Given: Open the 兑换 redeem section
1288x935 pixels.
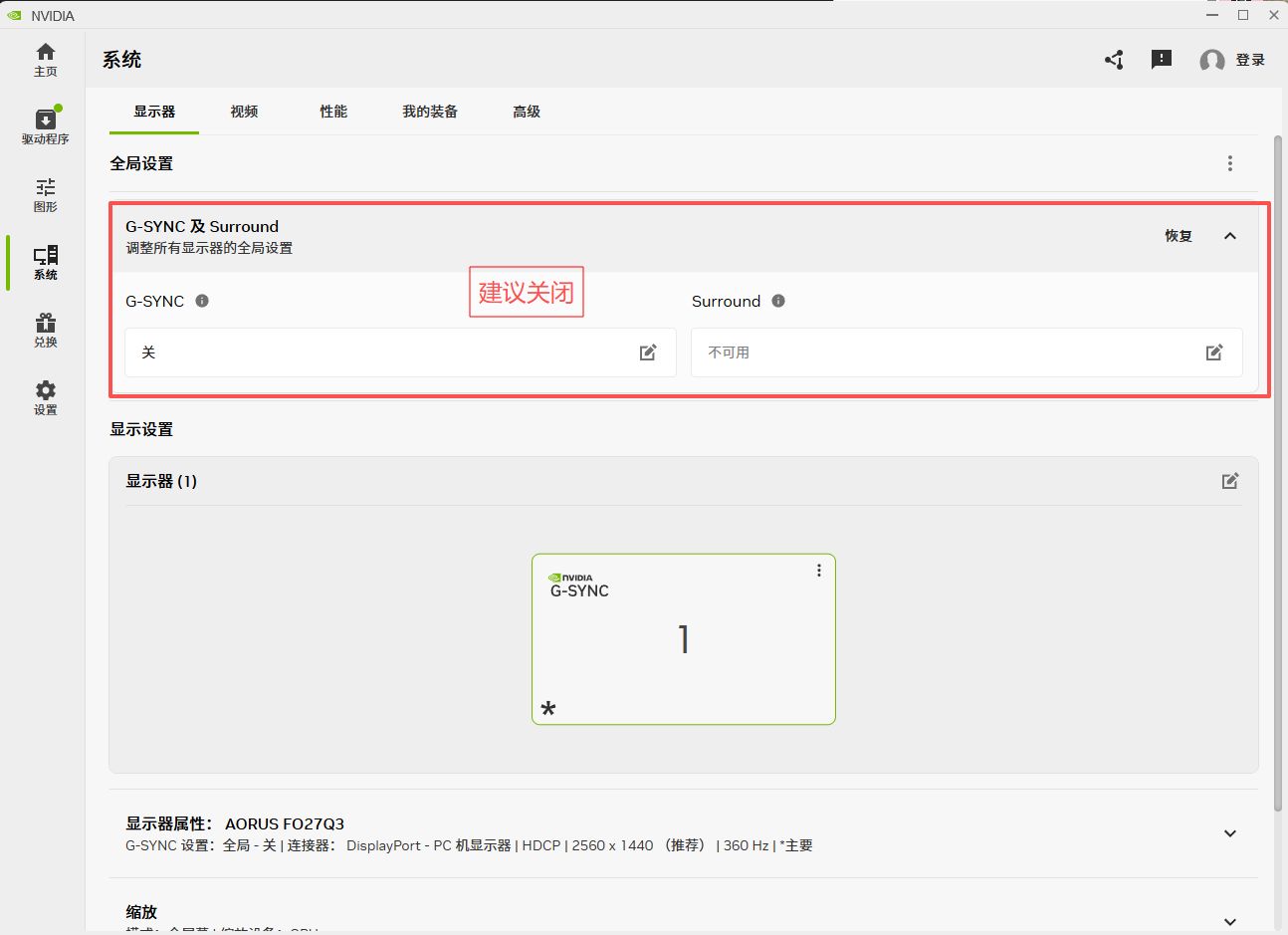Looking at the screenshot, I should coord(46,331).
